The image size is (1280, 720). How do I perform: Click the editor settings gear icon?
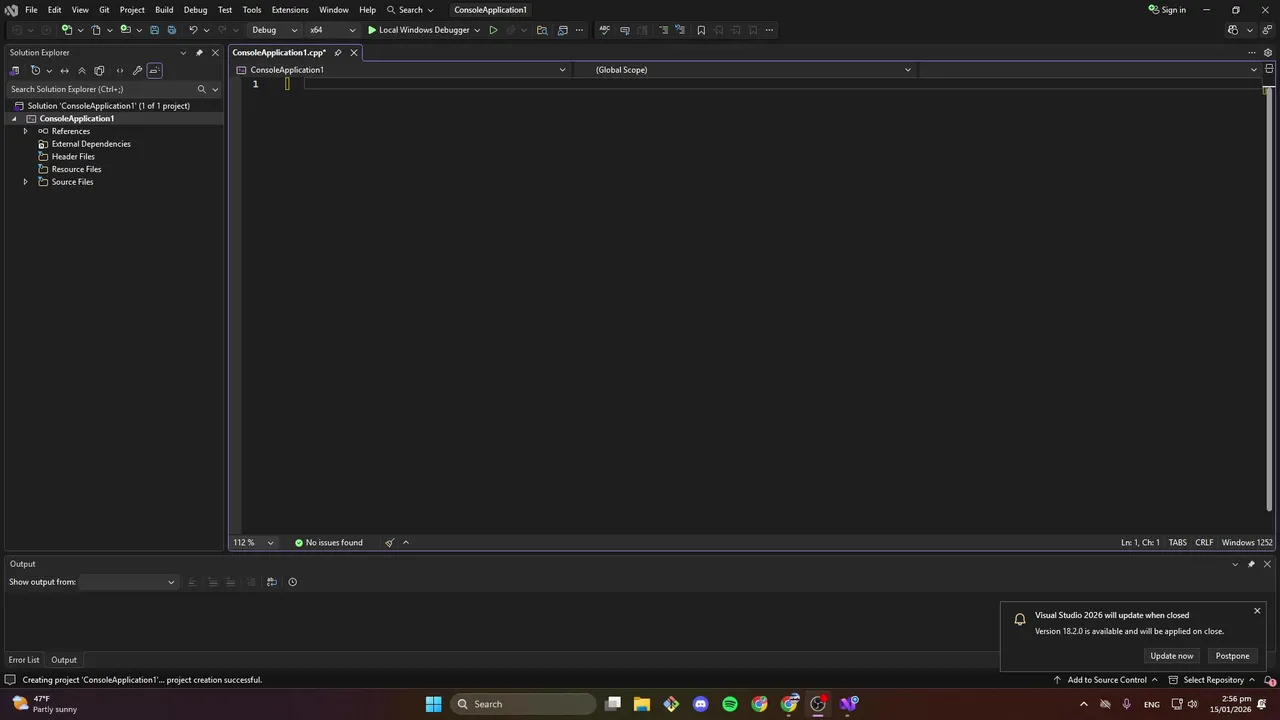pos(1268,52)
